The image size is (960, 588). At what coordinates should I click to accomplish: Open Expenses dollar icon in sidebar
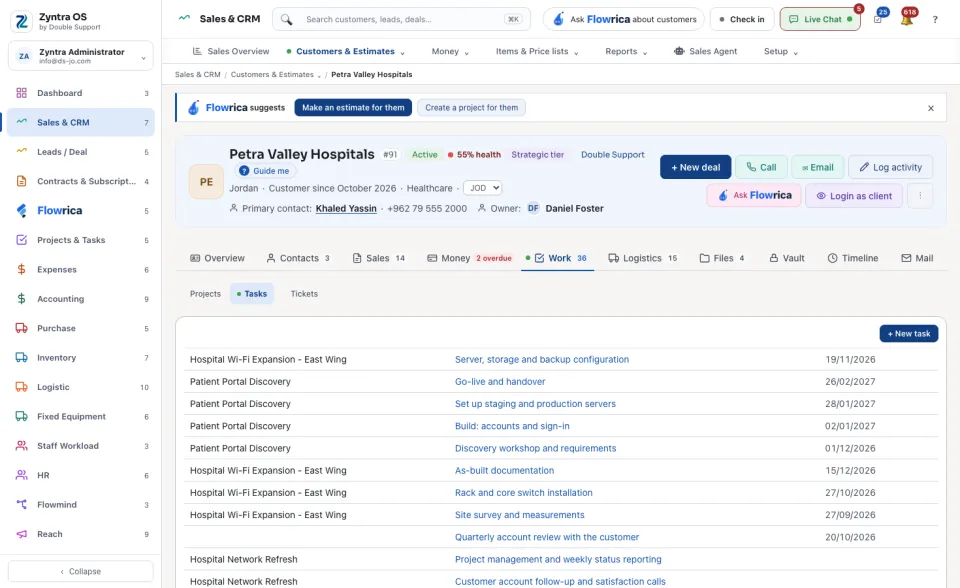pos(21,270)
